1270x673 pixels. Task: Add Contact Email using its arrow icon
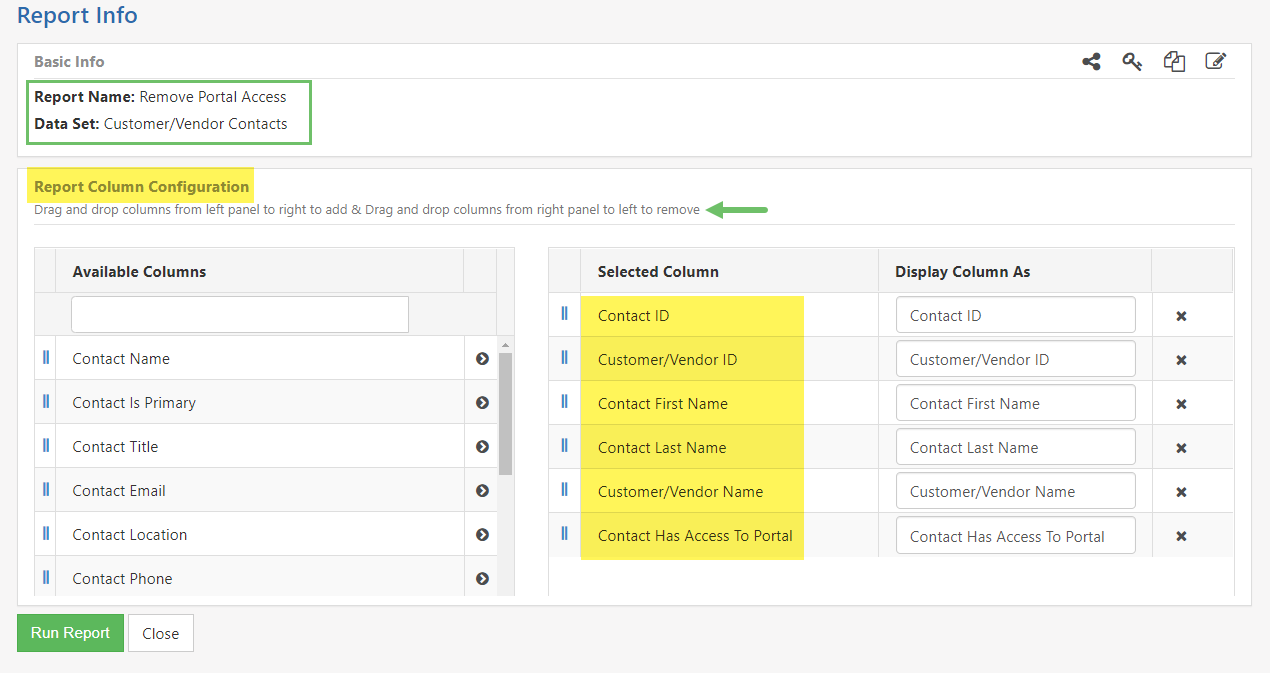click(x=481, y=490)
